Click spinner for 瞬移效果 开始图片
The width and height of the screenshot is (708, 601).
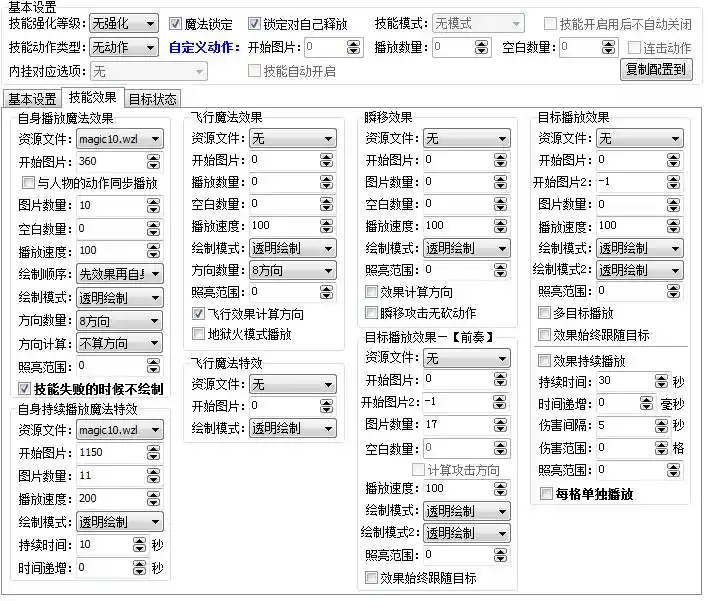pyautogui.click(x=500, y=160)
